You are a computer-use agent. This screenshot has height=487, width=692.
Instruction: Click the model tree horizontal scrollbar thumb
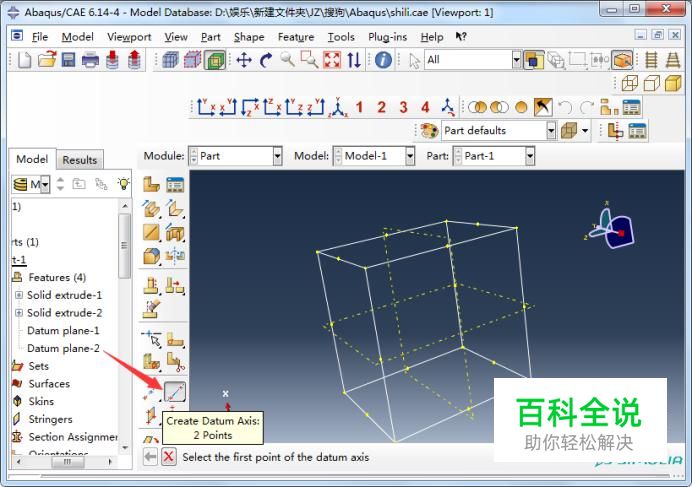click(67, 462)
